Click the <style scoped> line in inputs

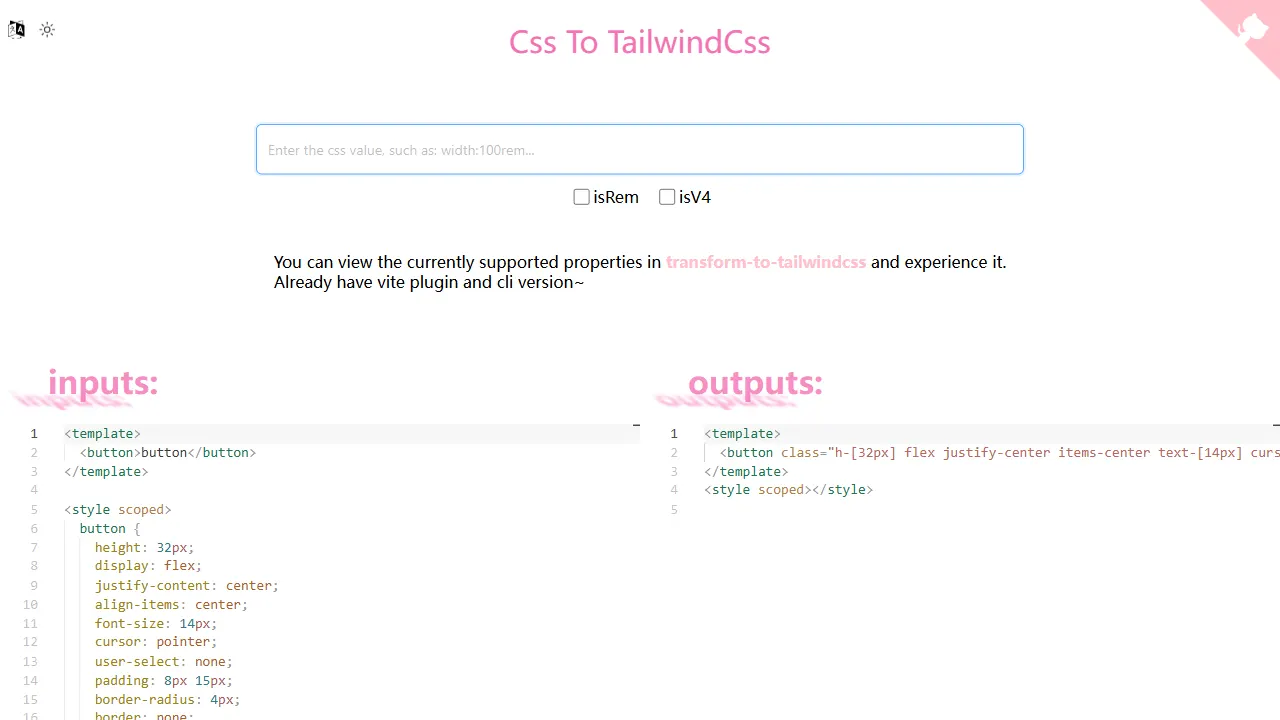118,509
